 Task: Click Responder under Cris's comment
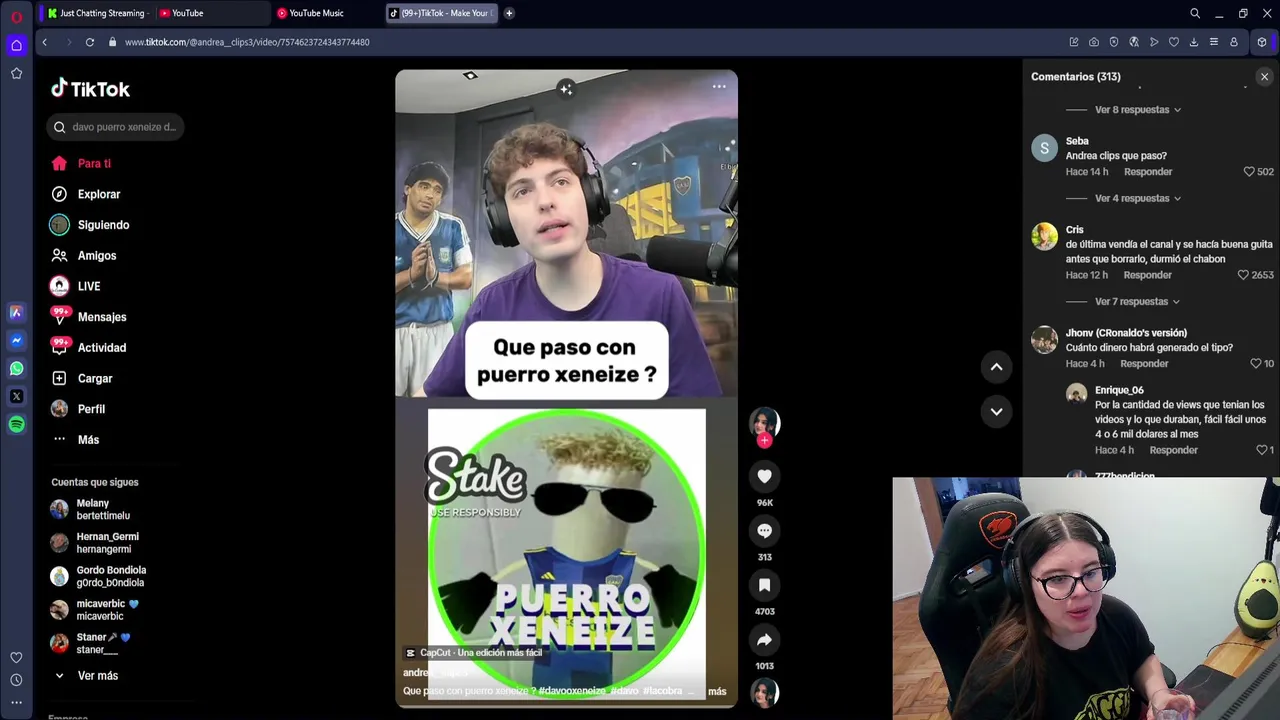click(1147, 275)
